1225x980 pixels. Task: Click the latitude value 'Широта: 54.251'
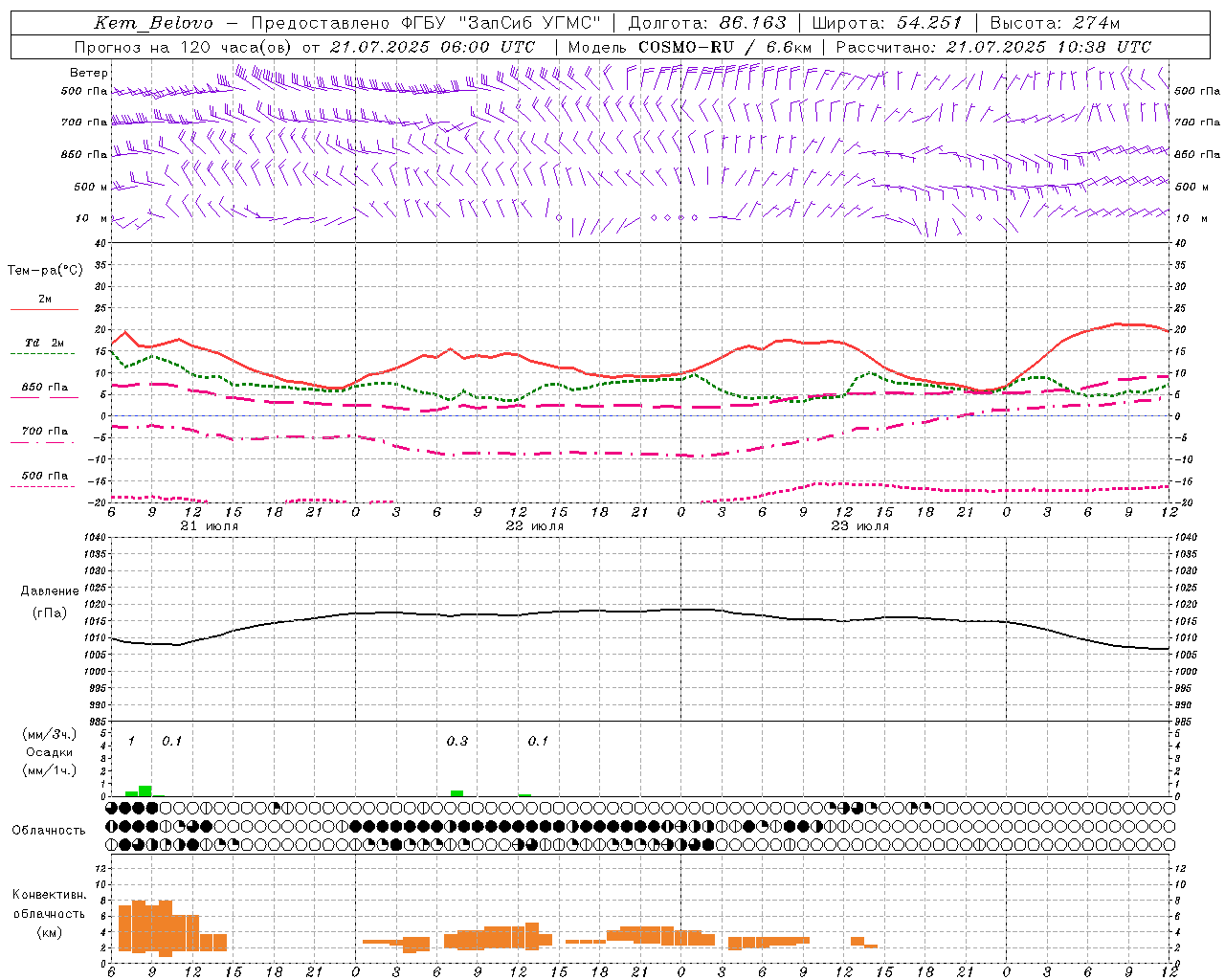click(x=886, y=23)
